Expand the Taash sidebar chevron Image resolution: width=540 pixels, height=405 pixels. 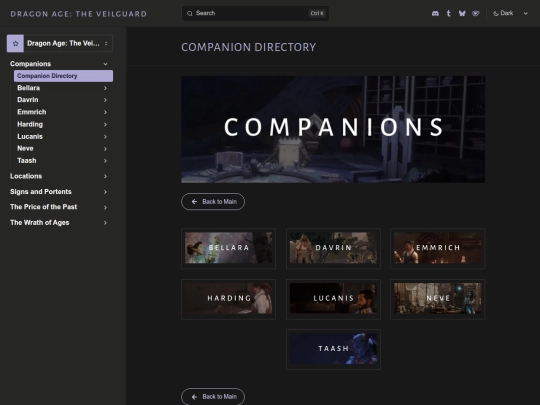click(x=105, y=161)
